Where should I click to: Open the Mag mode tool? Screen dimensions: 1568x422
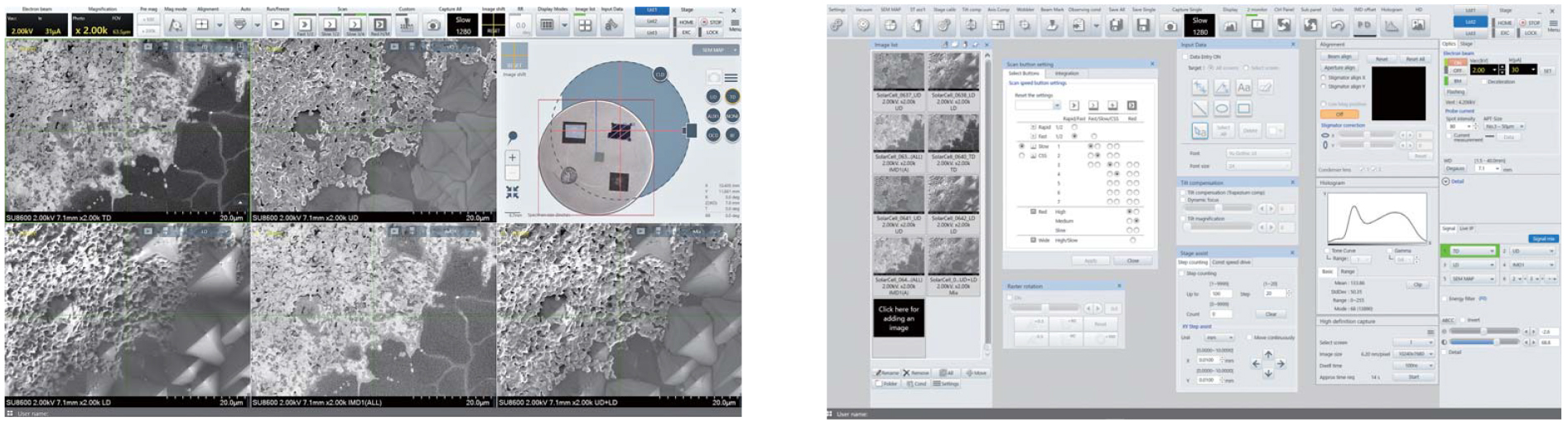(x=175, y=25)
